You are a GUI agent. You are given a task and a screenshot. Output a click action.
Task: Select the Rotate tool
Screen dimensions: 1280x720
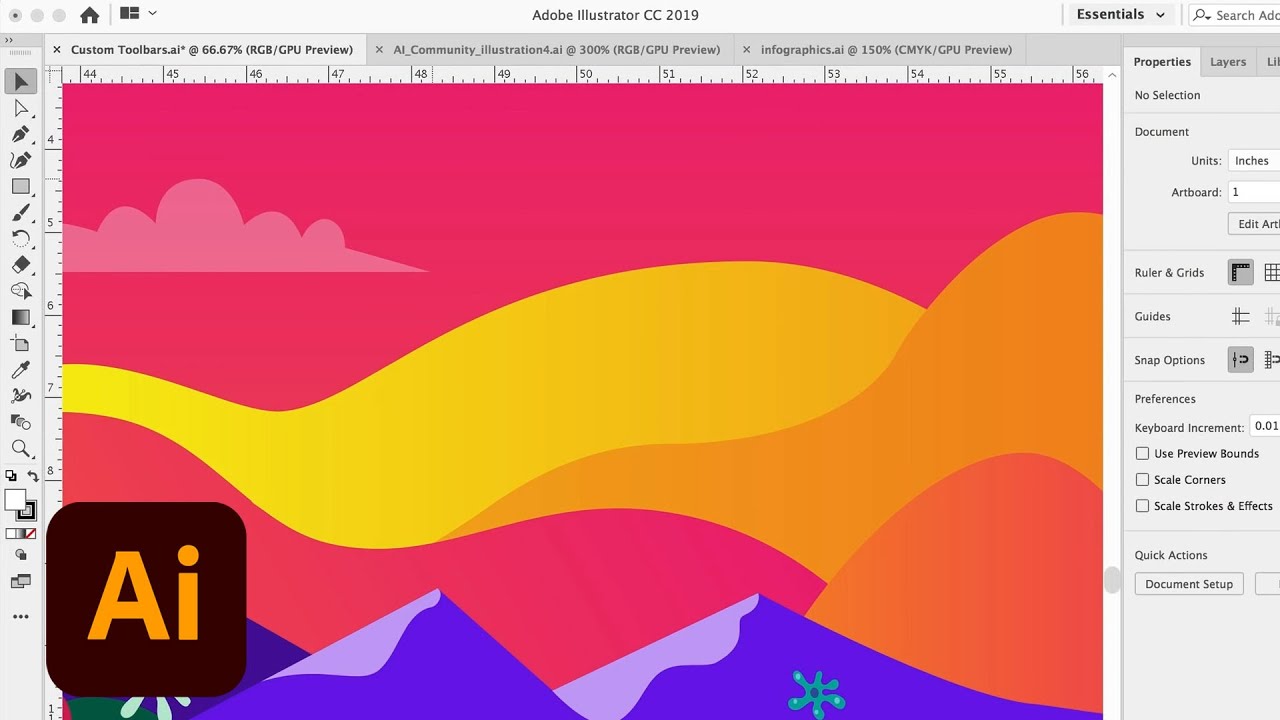click(21, 239)
